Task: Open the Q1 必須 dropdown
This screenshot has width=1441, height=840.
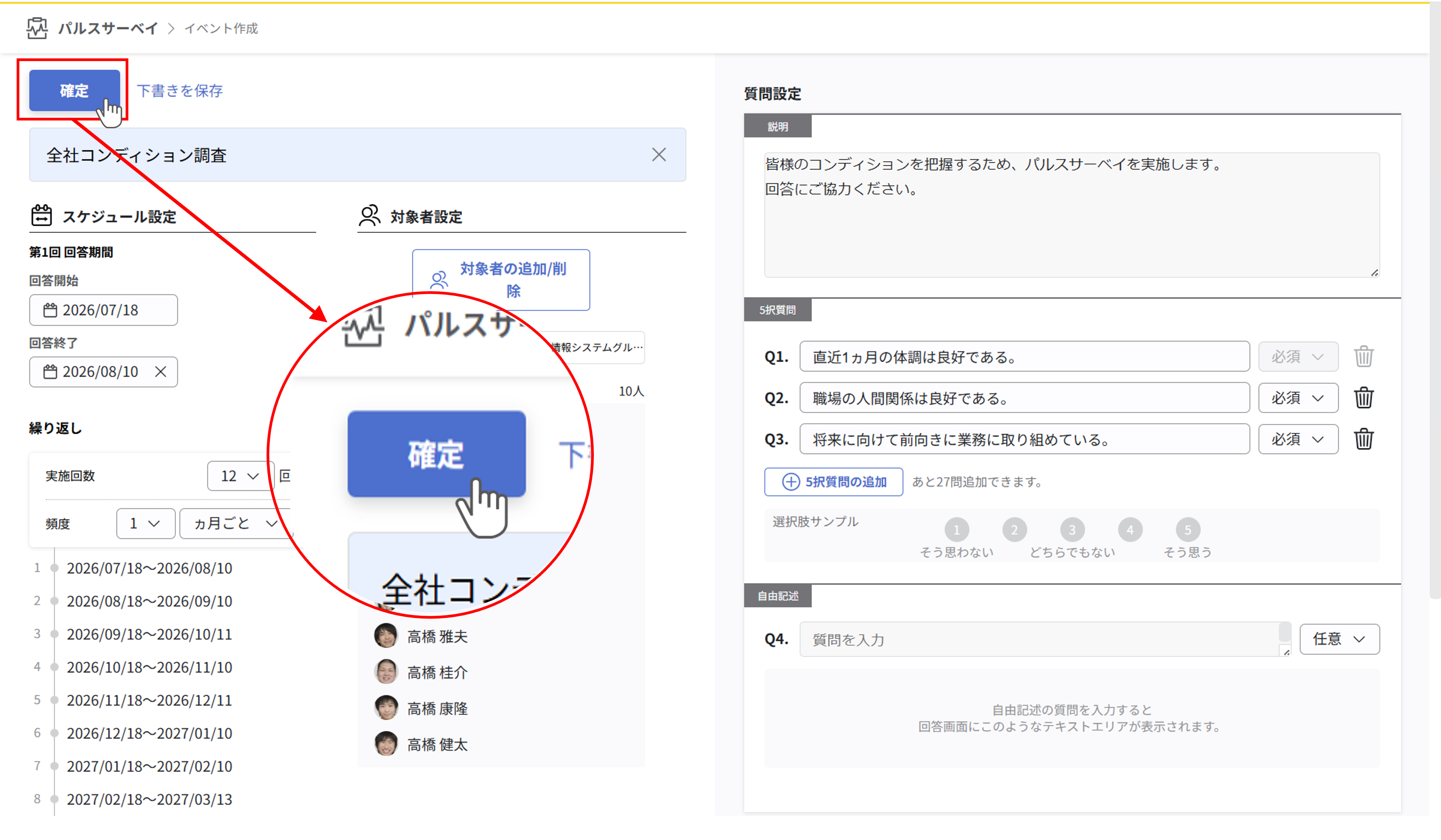Action: click(x=1298, y=357)
